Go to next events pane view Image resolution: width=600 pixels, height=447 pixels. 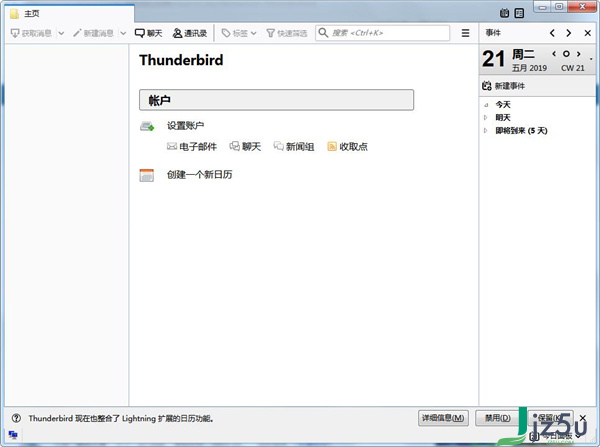pyautogui.click(x=569, y=33)
